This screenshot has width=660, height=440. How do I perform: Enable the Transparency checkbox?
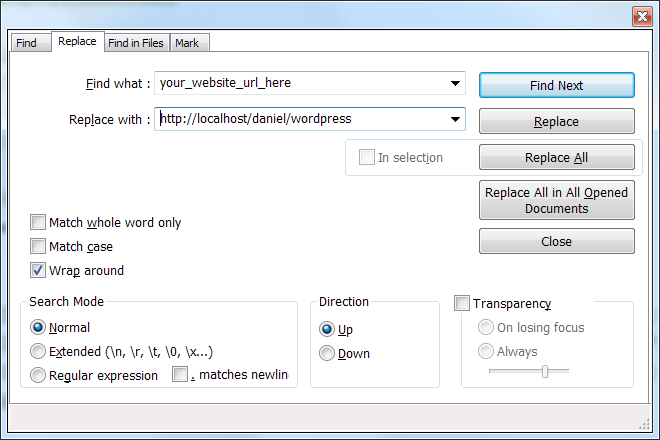462,303
